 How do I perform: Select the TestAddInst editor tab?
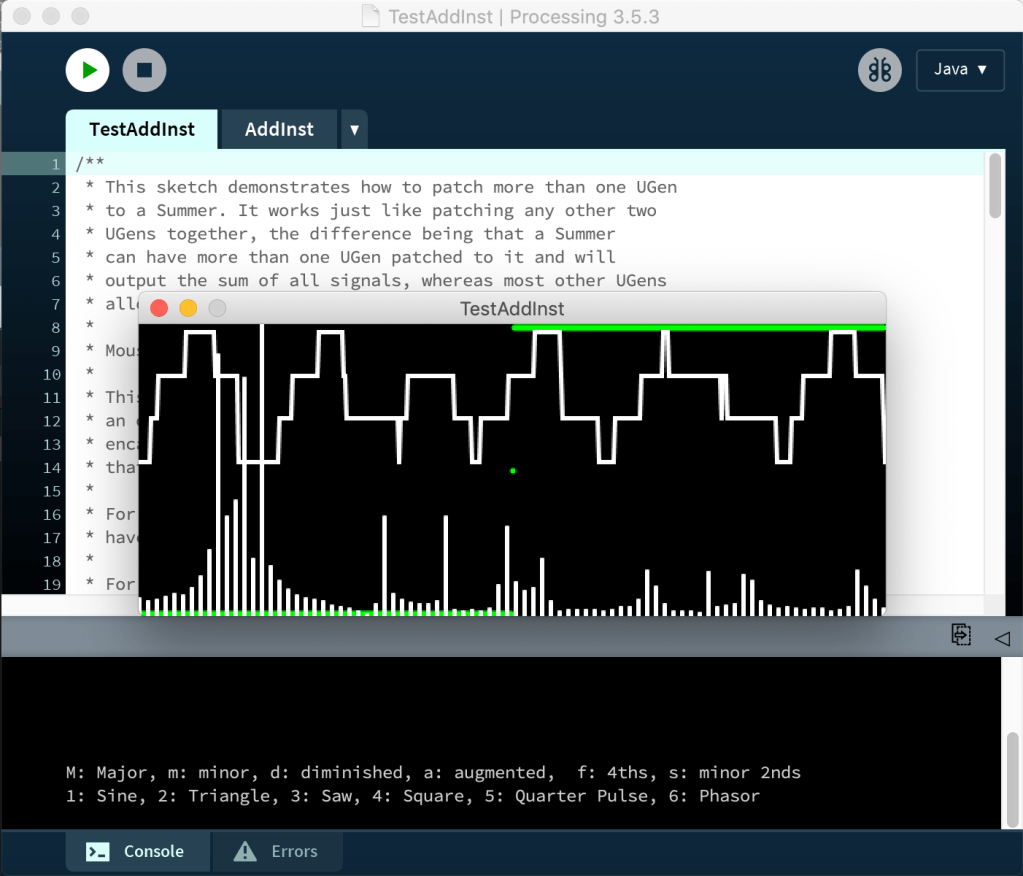(141, 129)
